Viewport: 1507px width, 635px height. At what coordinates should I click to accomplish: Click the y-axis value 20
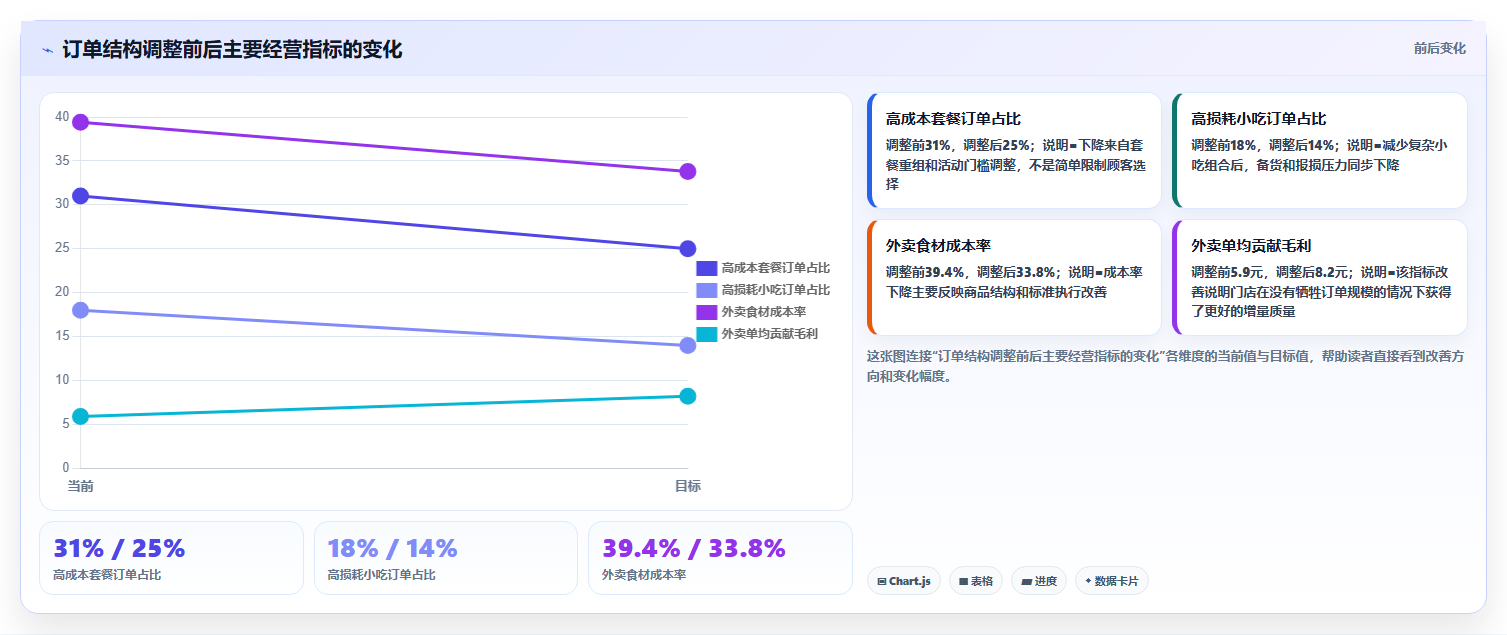[x=62, y=292]
